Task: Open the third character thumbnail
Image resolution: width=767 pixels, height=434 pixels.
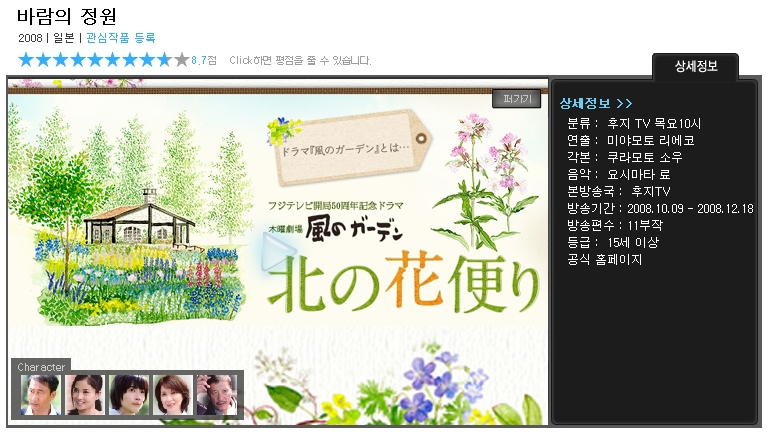Action: point(129,395)
